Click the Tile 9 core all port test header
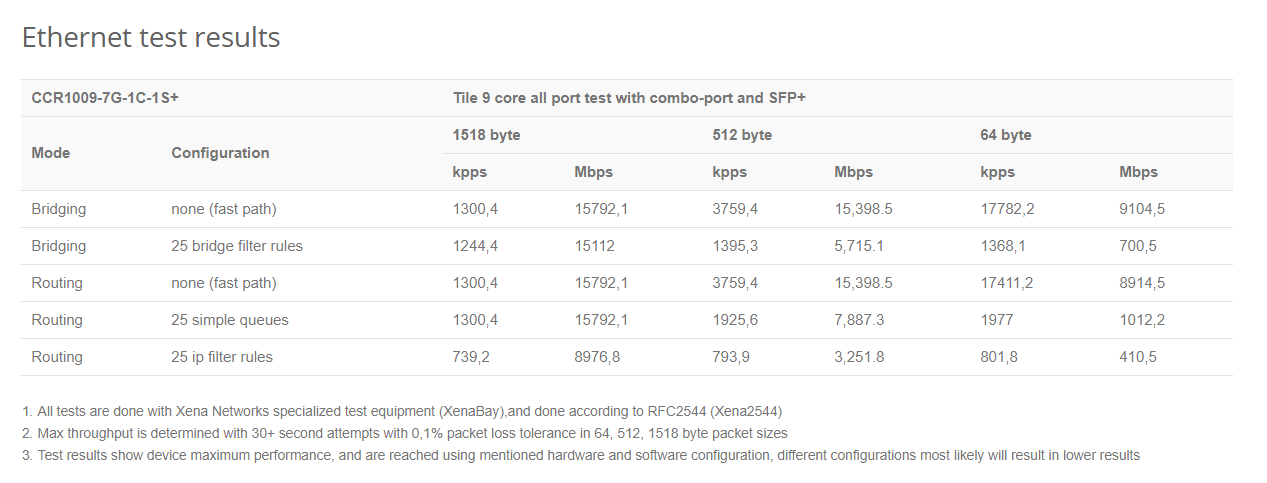 (629, 98)
